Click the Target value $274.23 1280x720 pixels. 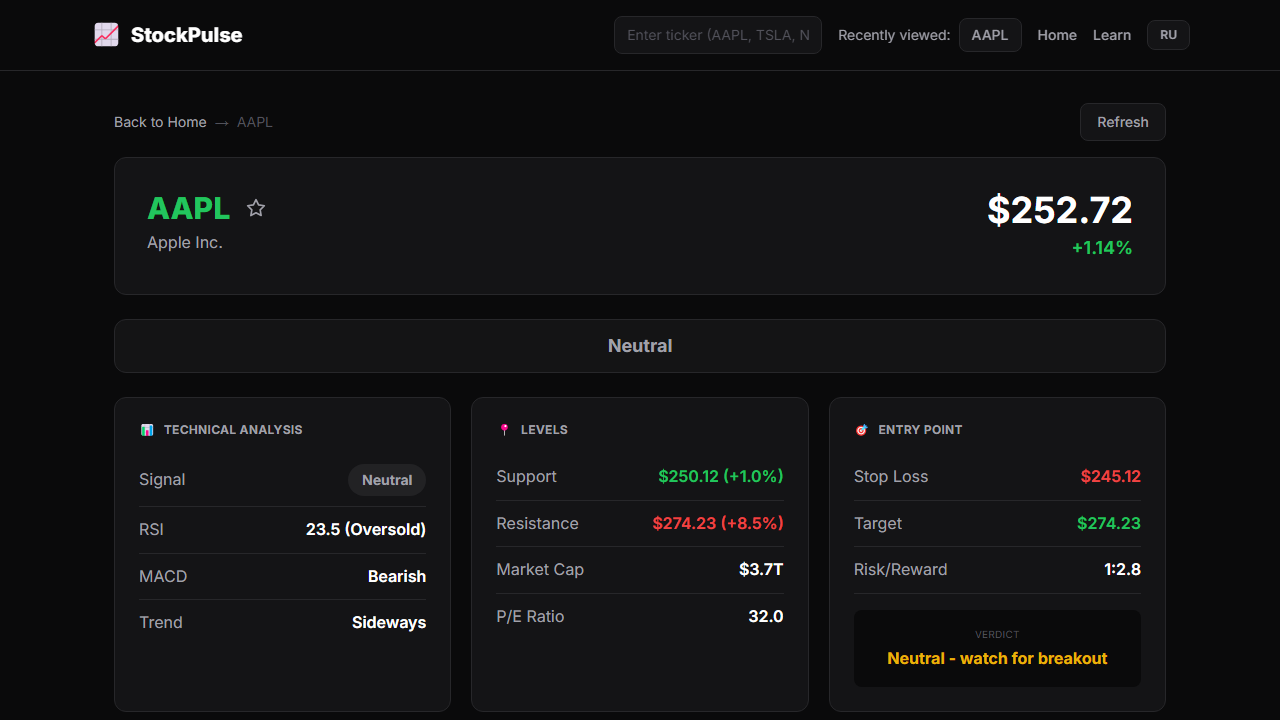click(x=1109, y=523)
